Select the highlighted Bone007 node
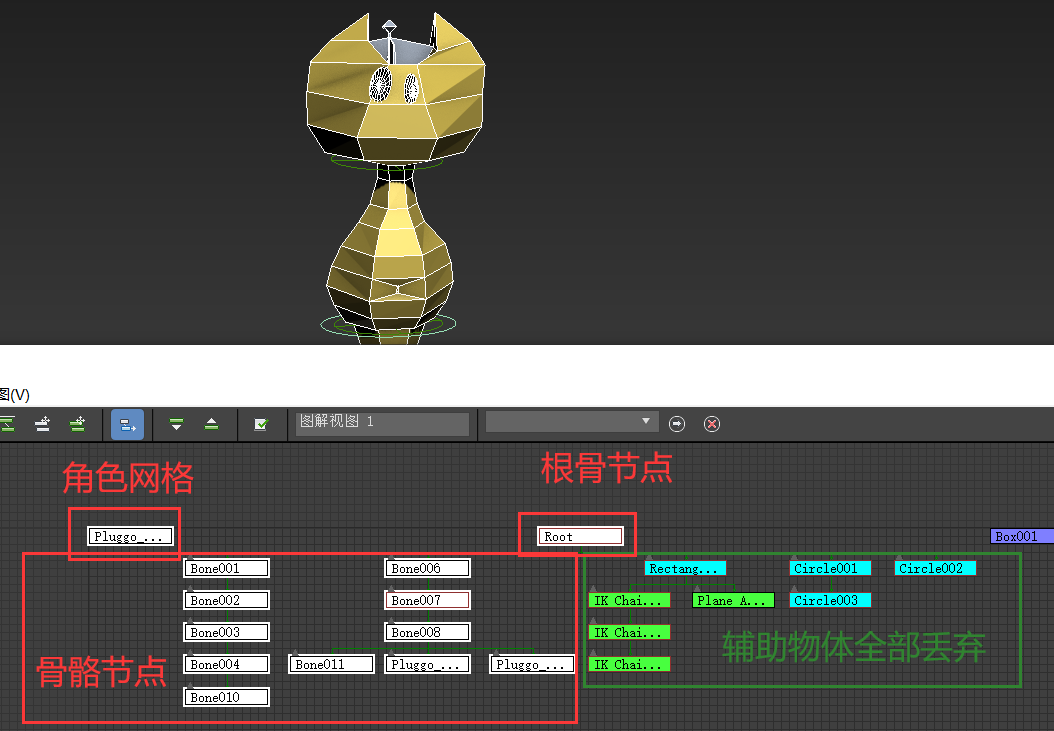 tap(427, 599)
